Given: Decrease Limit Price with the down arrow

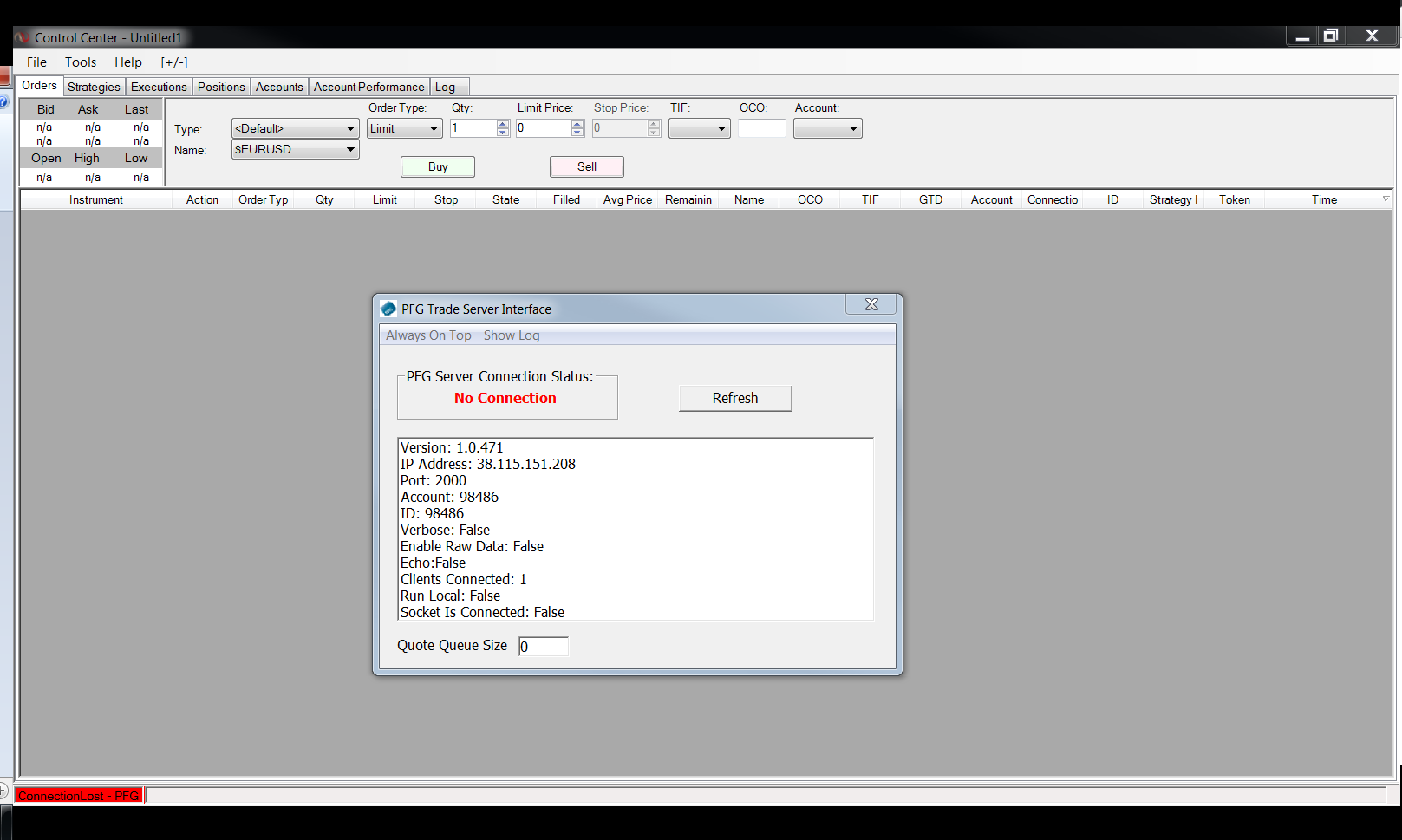Looking at the screenshot, I should click(x=578, y=133).
